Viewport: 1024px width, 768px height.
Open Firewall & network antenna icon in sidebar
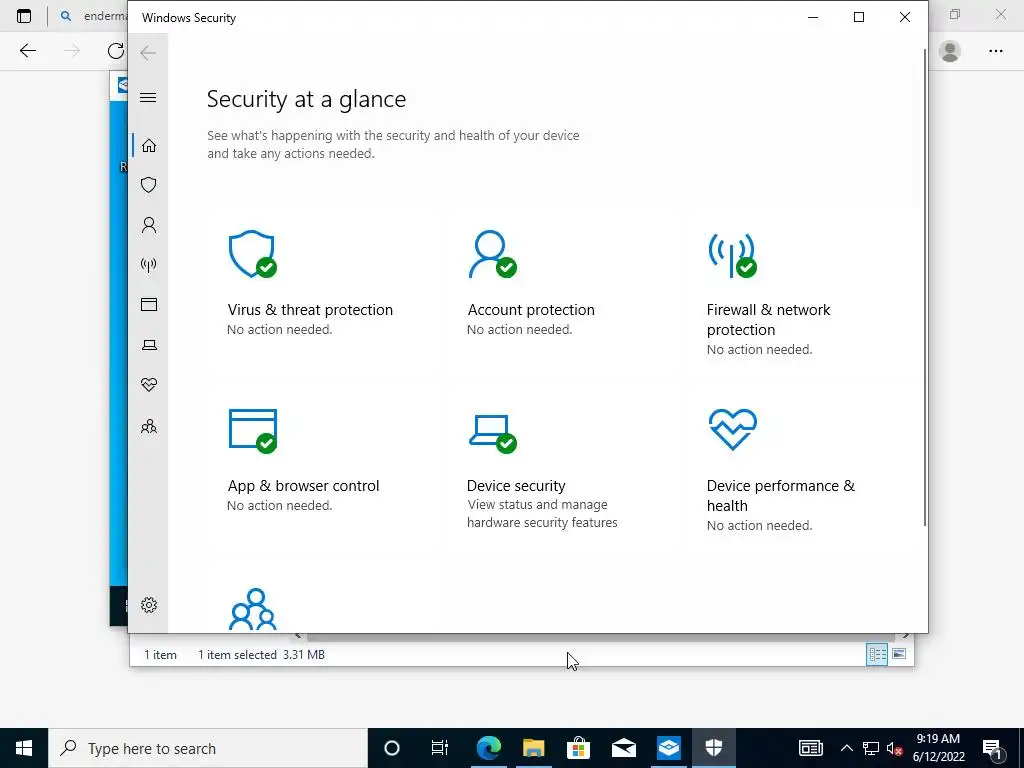(149, 264)
